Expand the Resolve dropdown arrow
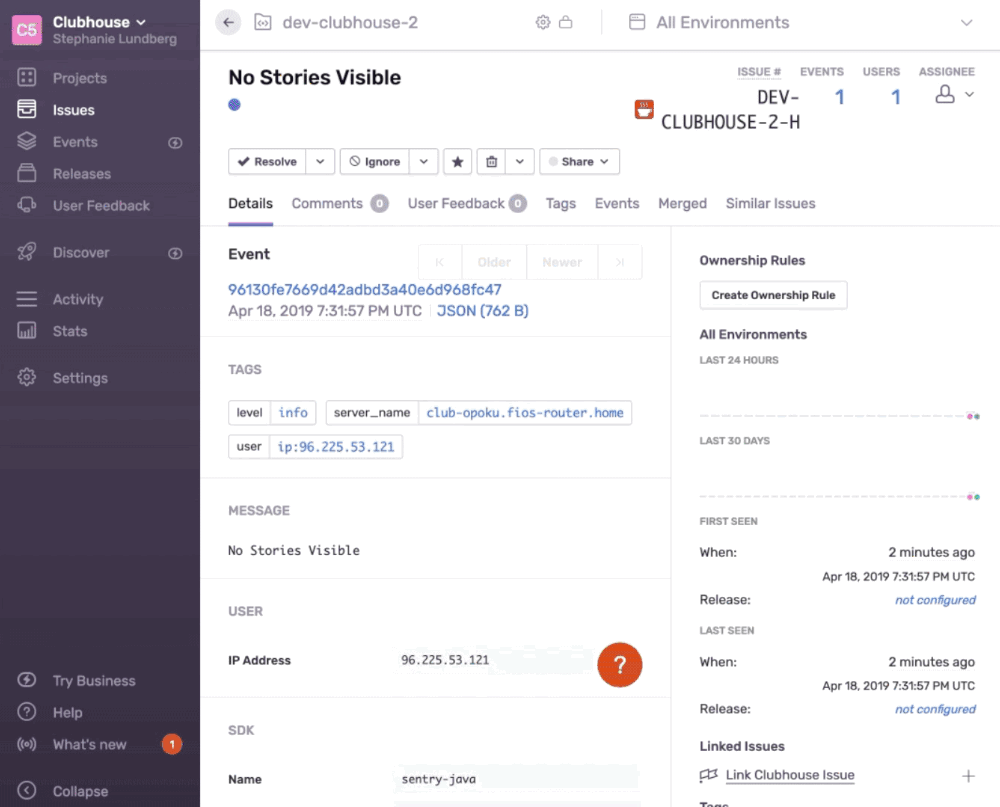Viewport: 1000px width, 807px height. [x=320, y=161]
